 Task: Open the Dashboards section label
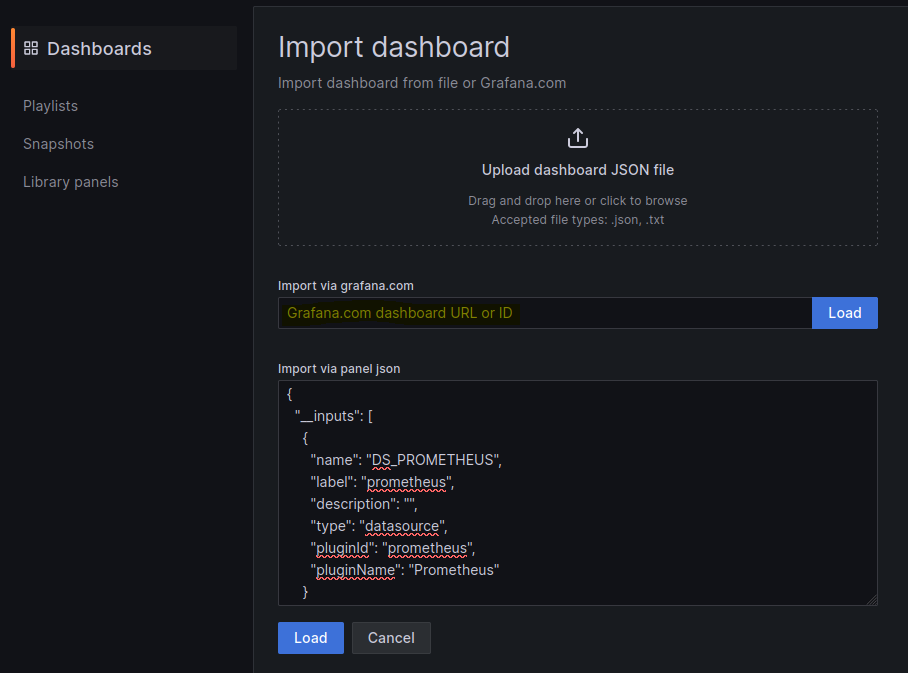99,48
